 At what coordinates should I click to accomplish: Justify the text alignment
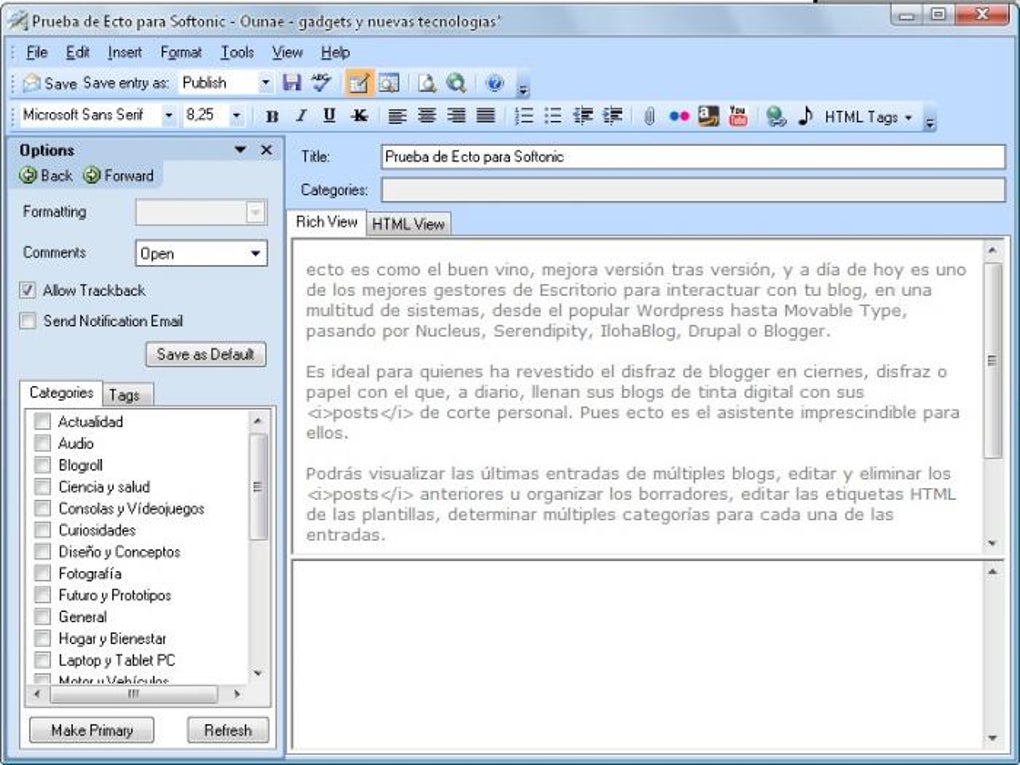[485, 116]
